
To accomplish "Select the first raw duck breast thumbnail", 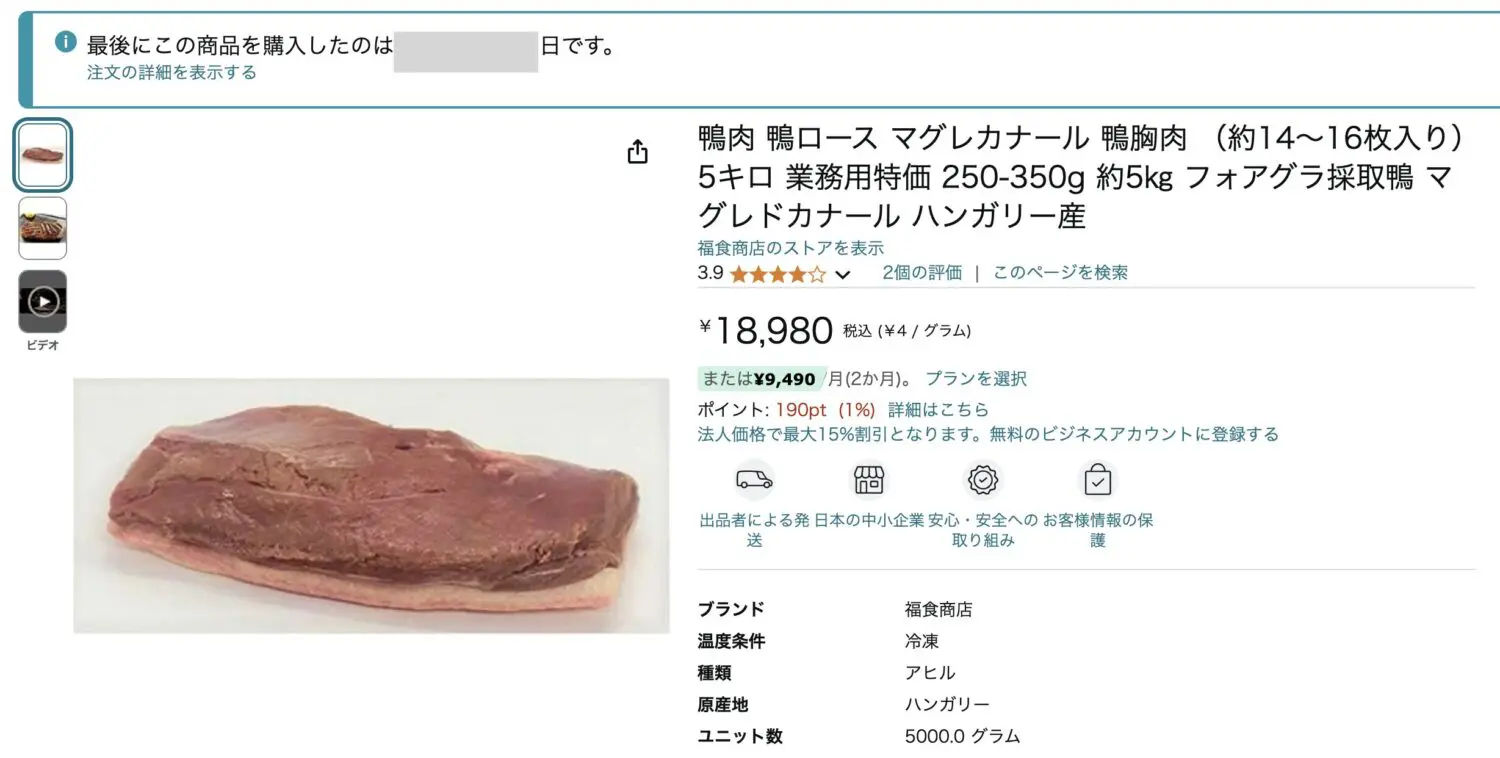I will point(43,155).
